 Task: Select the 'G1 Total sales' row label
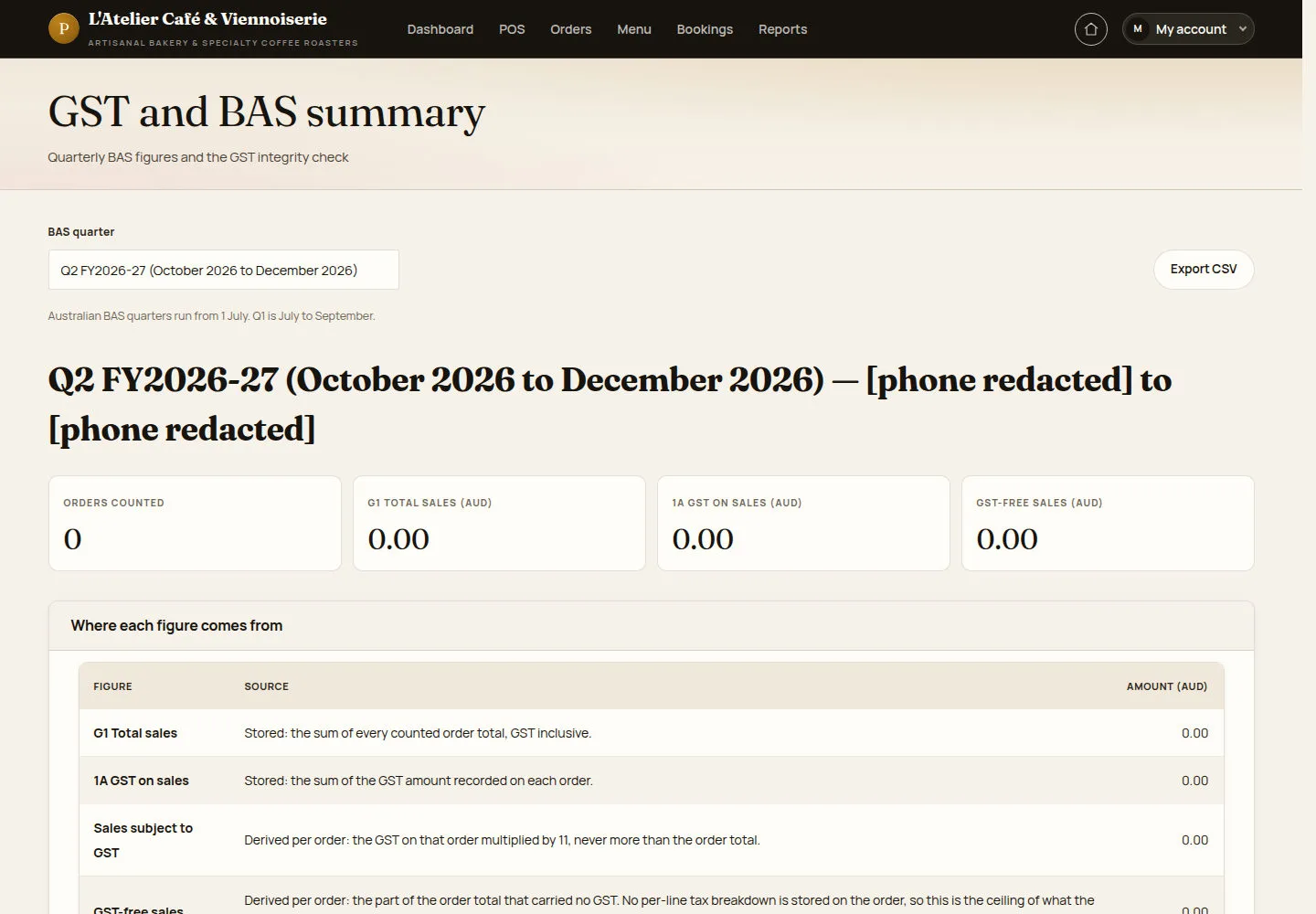(135, 733)
